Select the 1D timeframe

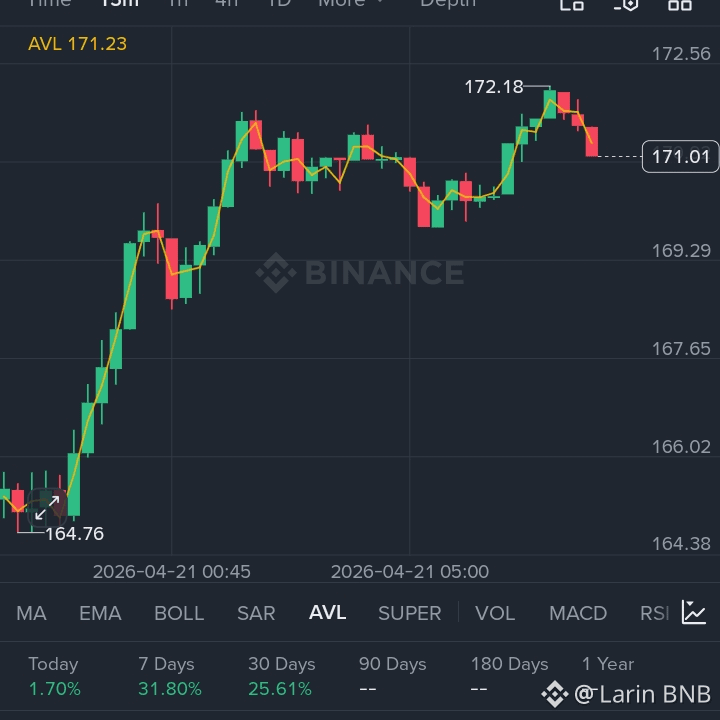pyautogui.click(x=279, y=3)
